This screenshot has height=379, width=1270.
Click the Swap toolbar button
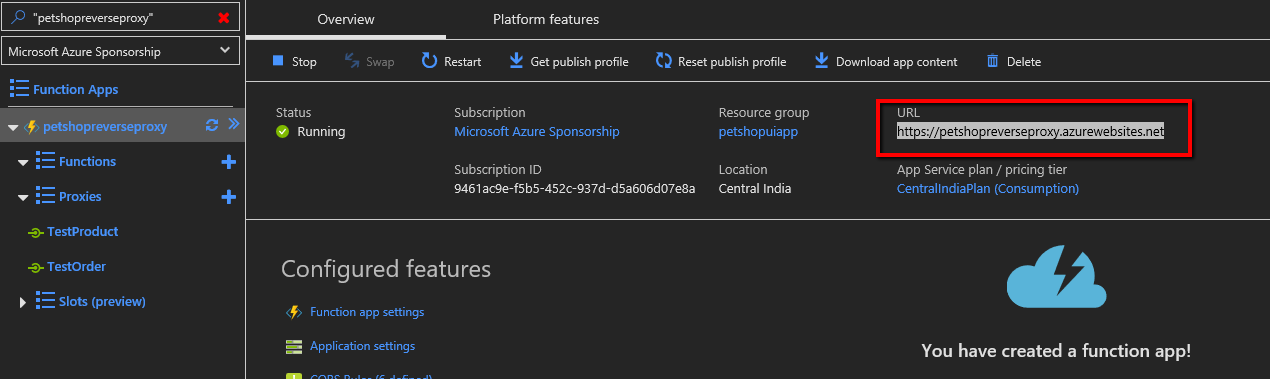[369, 62]
